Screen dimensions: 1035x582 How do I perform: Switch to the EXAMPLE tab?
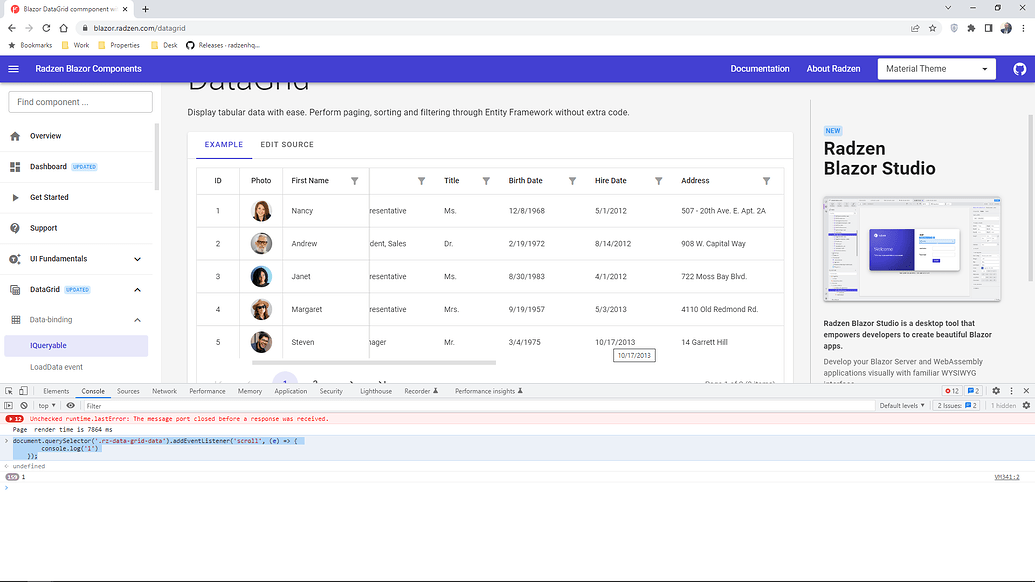click(x=224, y=145)
